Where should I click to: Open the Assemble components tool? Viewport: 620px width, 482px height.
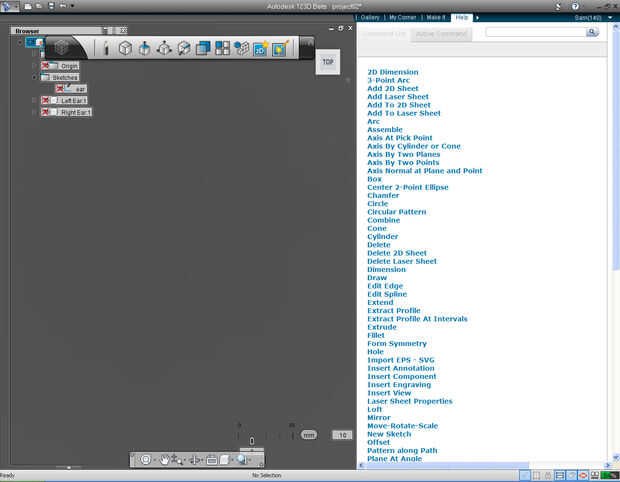(242, 48)
